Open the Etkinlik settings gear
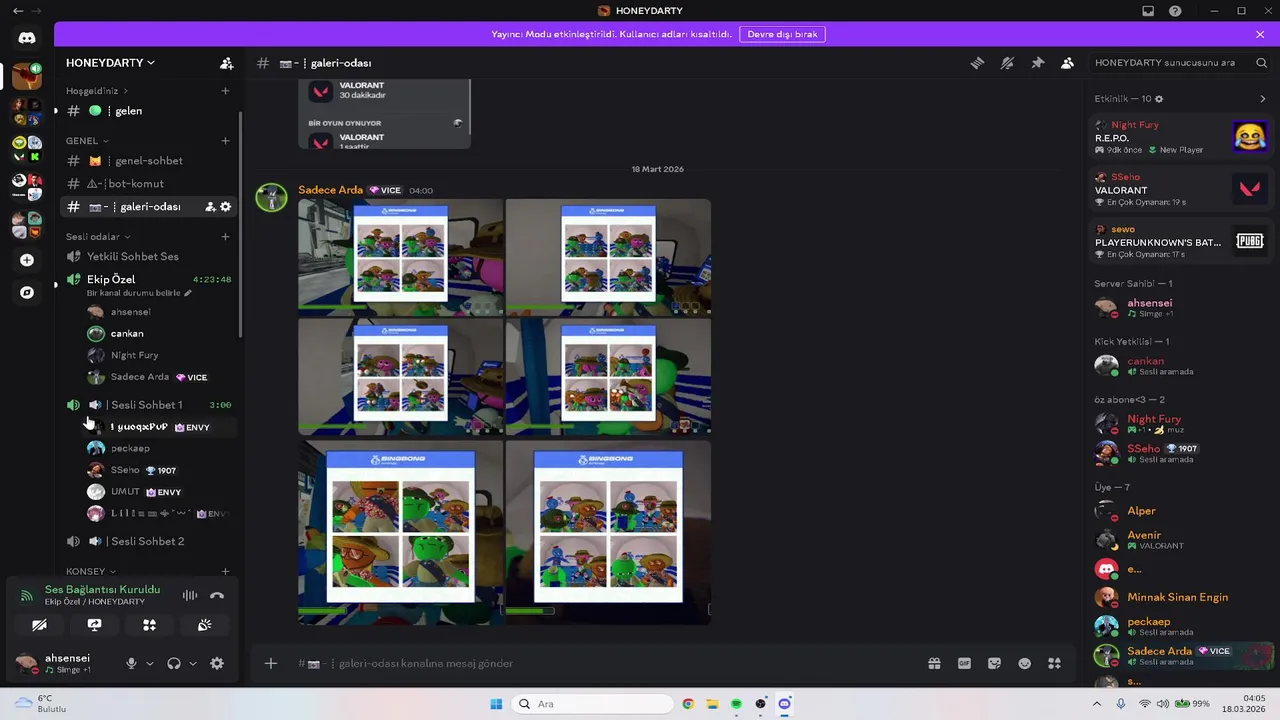Viewport: 1280px width, 720px height. pos(1159,99)
